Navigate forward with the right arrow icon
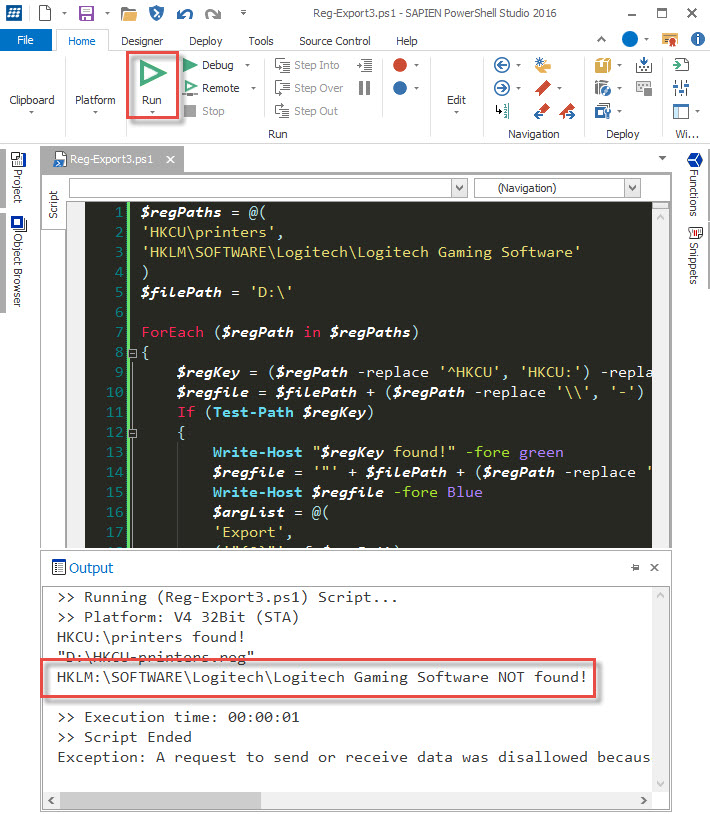Screen dimensions: 710x814 (501, 88)
